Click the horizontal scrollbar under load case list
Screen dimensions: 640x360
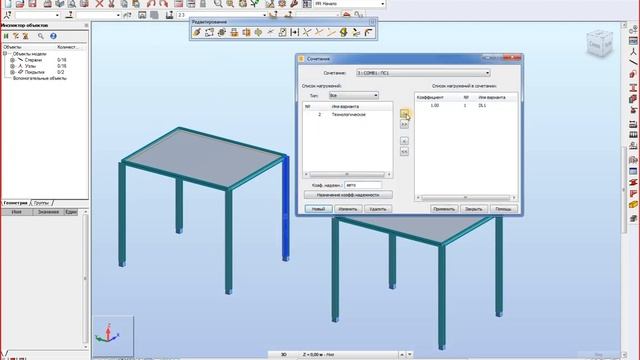(348, 174)
